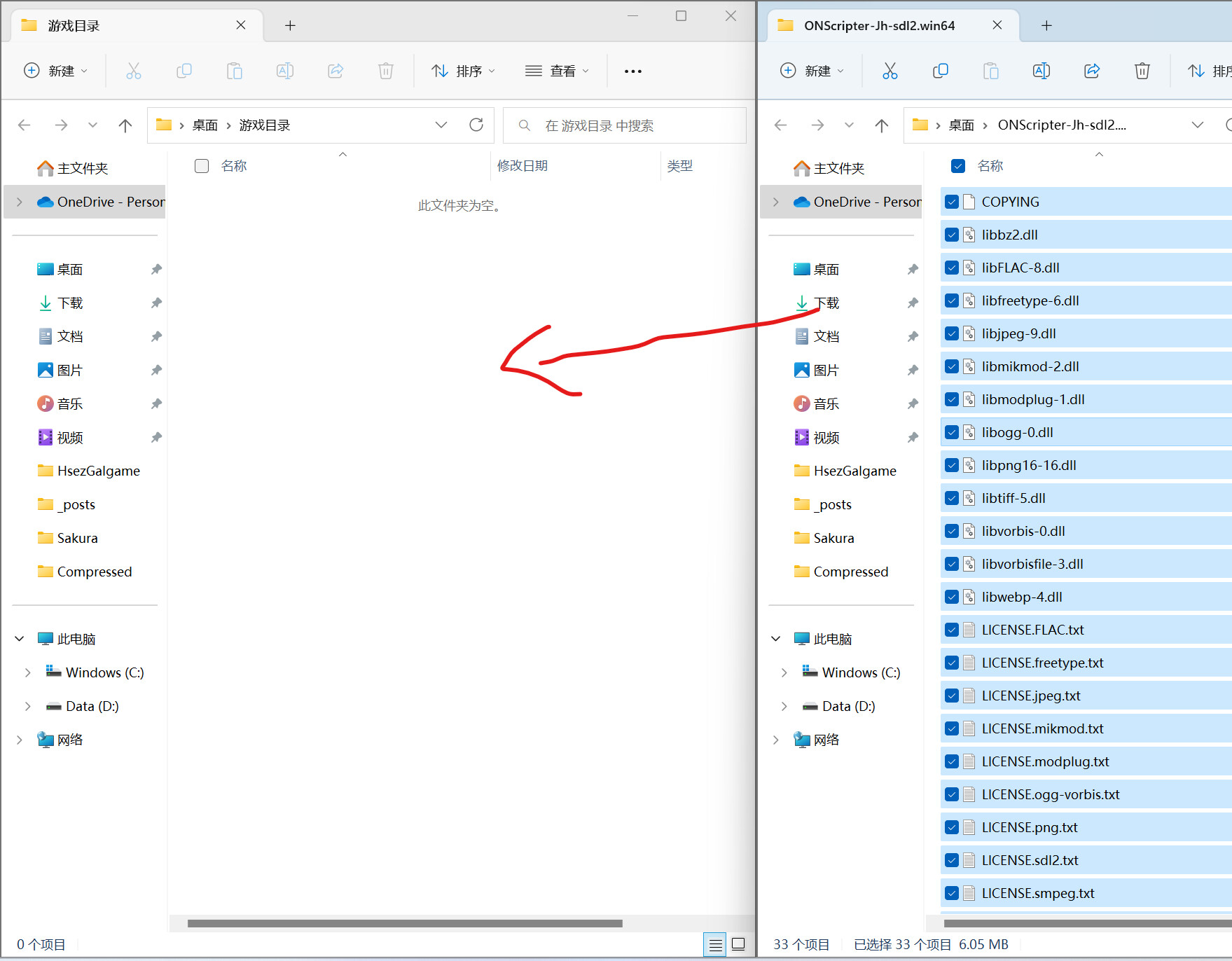This screenshot has width=1232, height=961.
Task: Click horizontal scrollbar in 游戏目录 window
Action: click(x=405, y=923)
